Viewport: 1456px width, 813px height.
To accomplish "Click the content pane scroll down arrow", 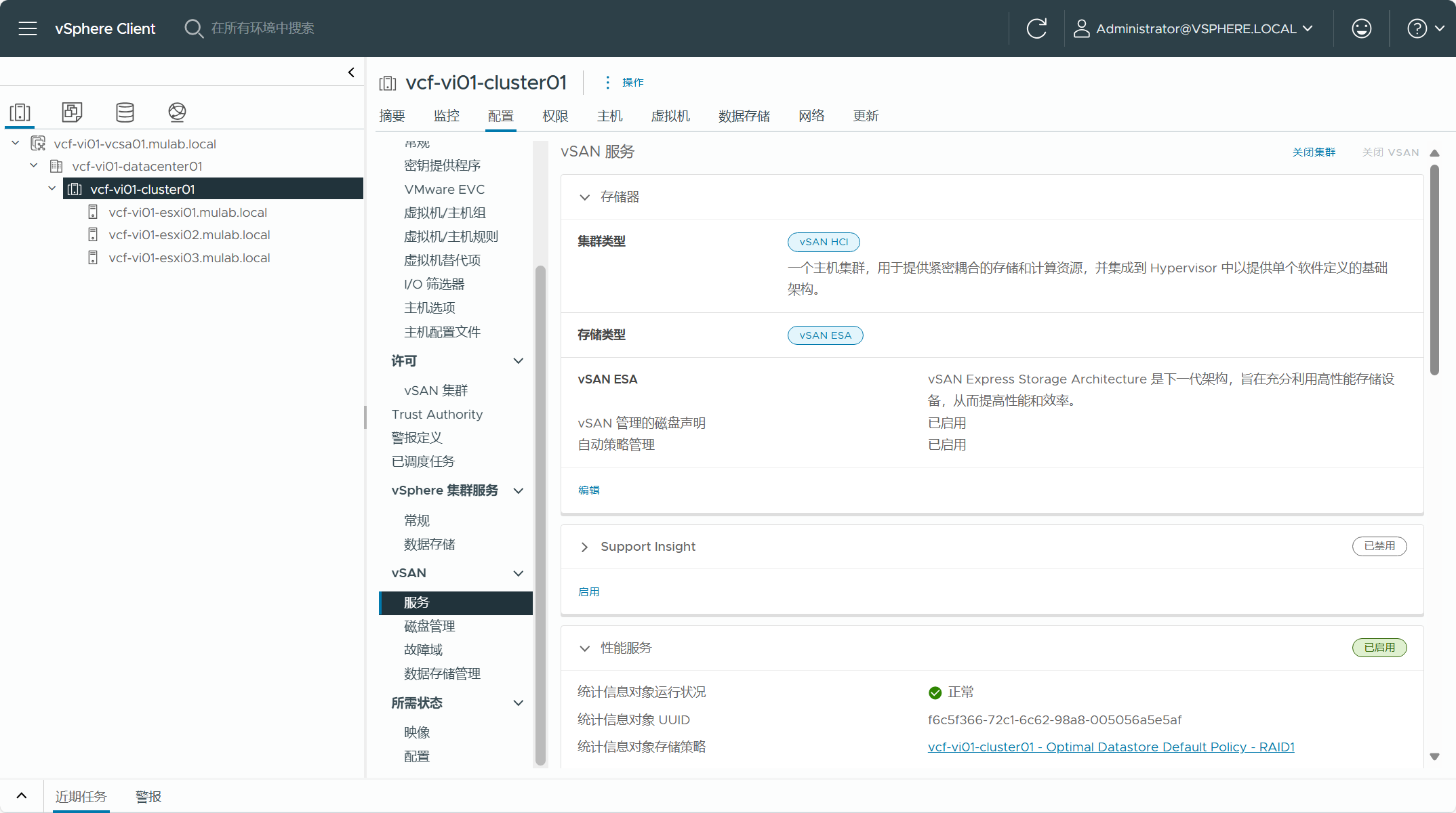I will tap(1434, 757).
